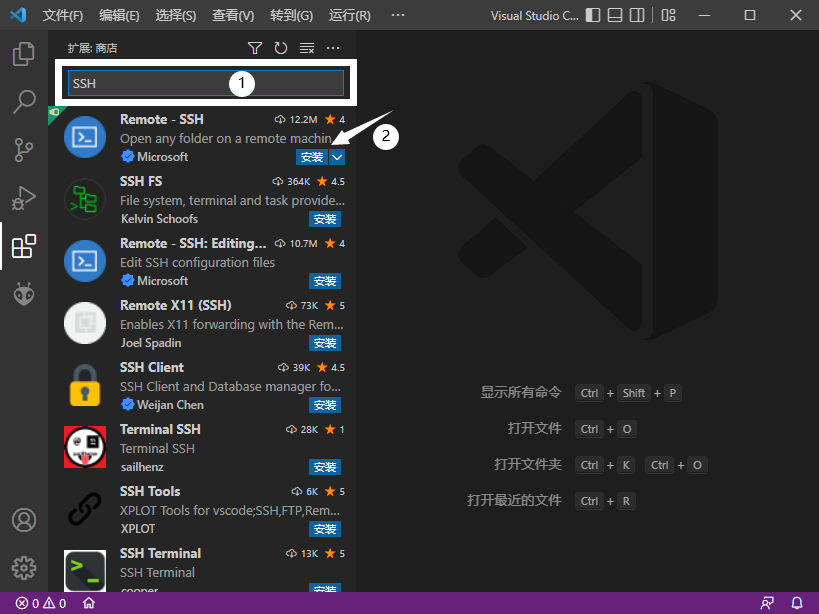Select the SSH FS extension title
Viewport: 819px width, 614px height.
click(141, 182)
